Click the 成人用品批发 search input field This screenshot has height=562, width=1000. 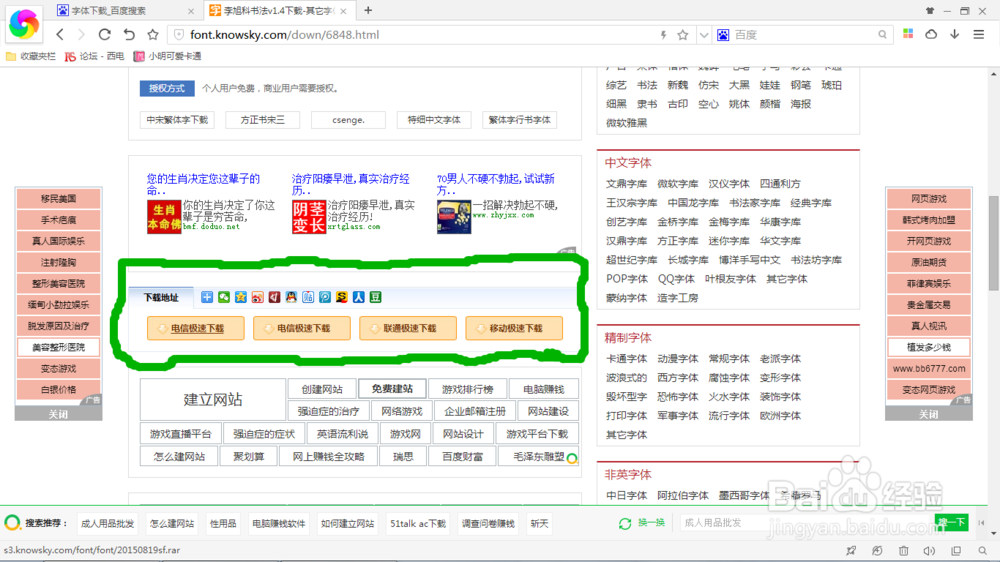[x=807, y=523]
